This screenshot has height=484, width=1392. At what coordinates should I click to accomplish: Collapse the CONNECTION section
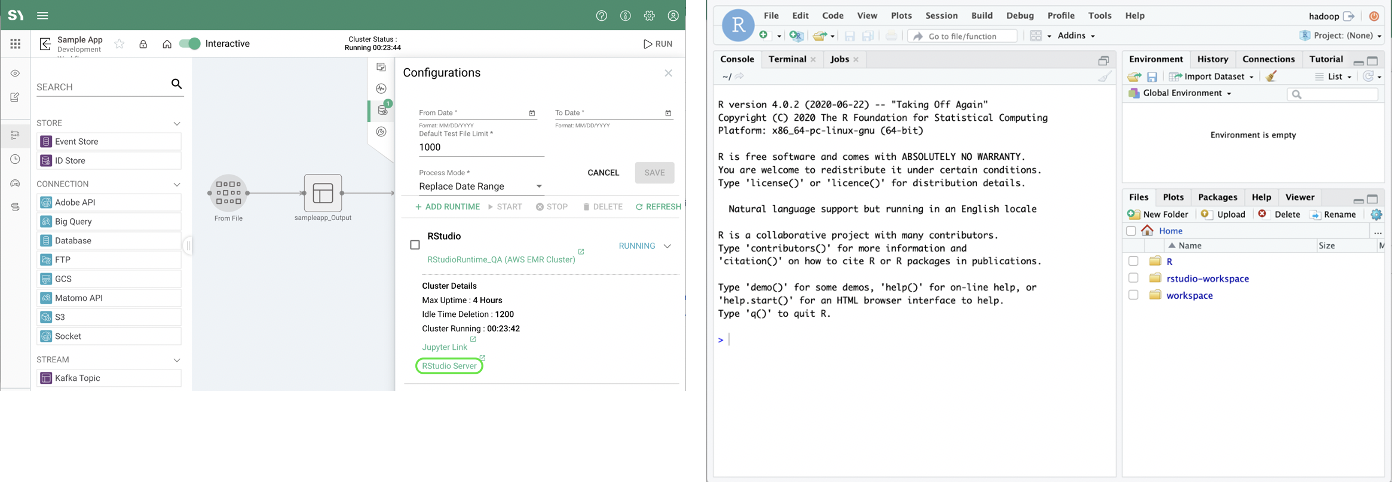coord(177,184)
